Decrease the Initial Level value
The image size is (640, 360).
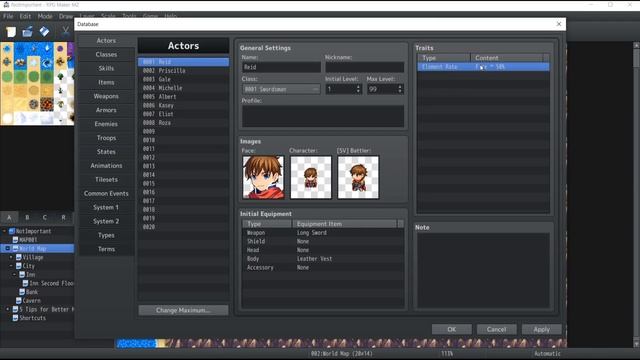(x=358, y=91)
